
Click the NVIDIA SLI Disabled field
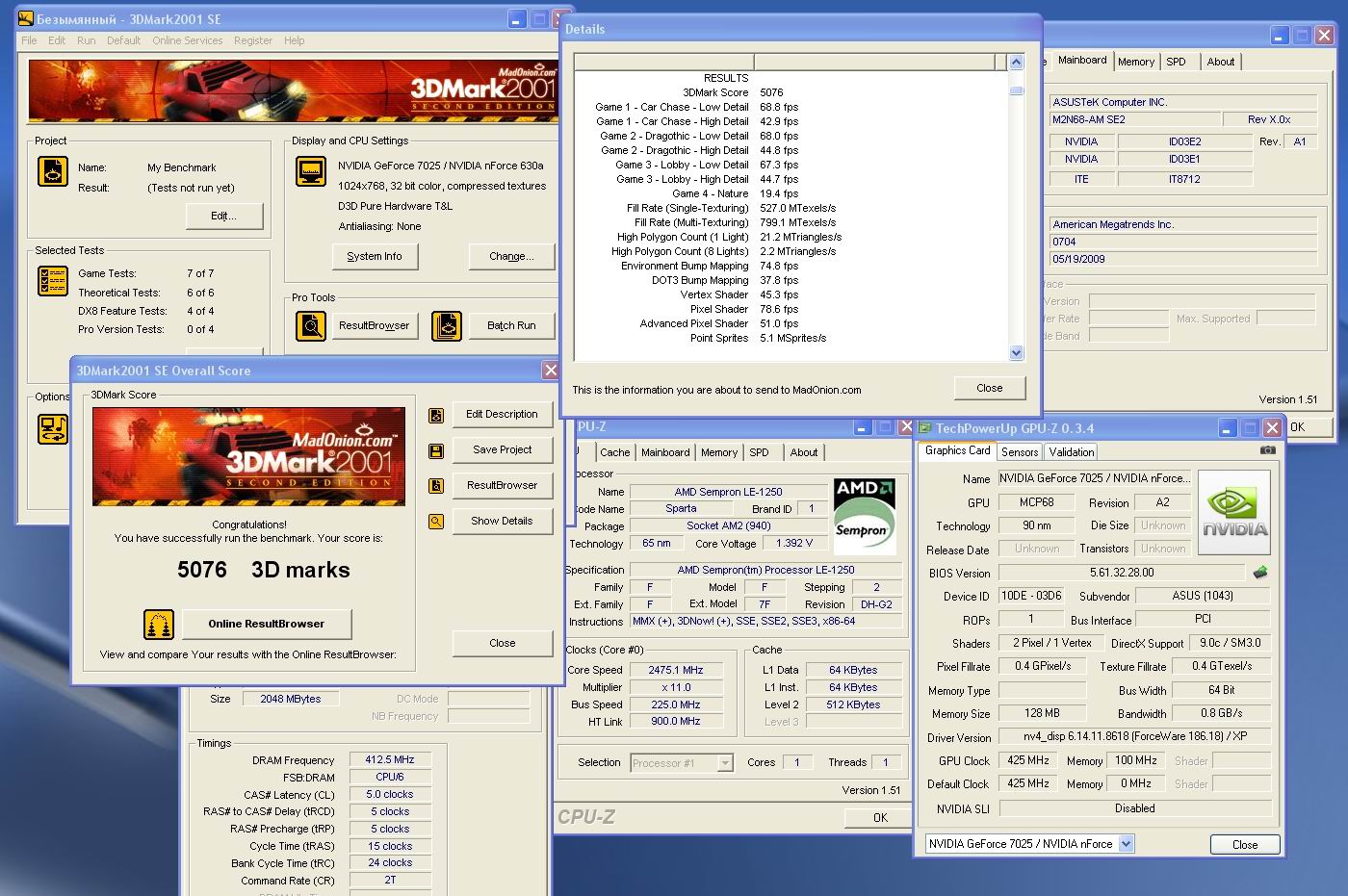click(1134, 808)
